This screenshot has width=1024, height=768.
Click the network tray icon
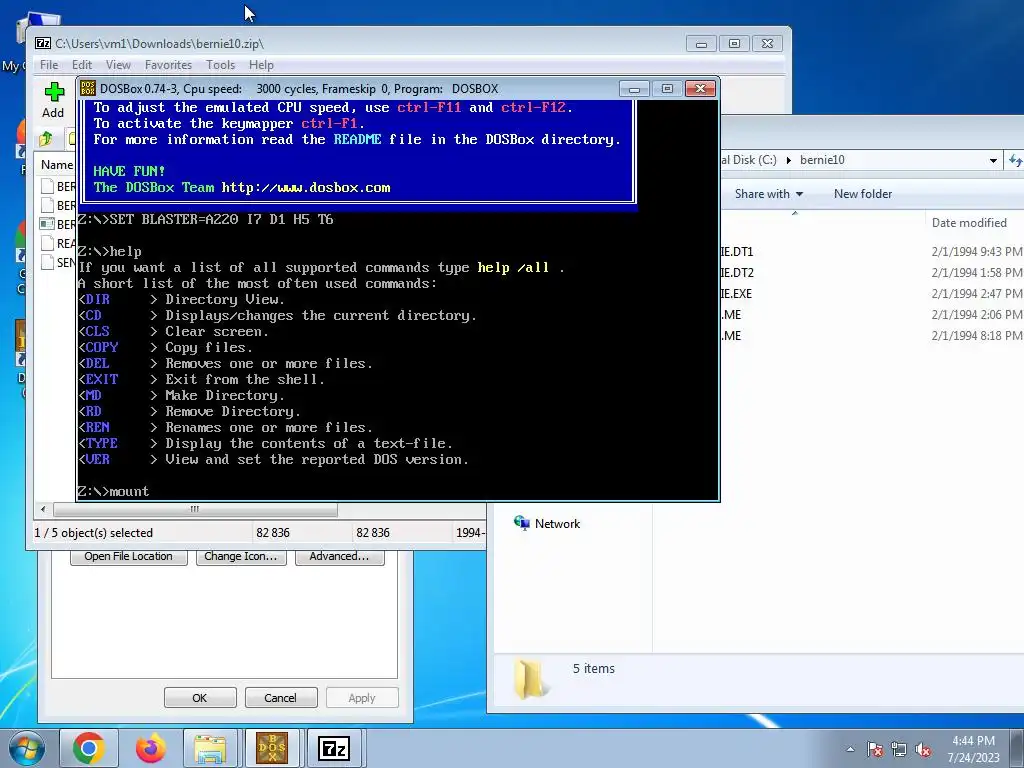(x=899, y=749)
